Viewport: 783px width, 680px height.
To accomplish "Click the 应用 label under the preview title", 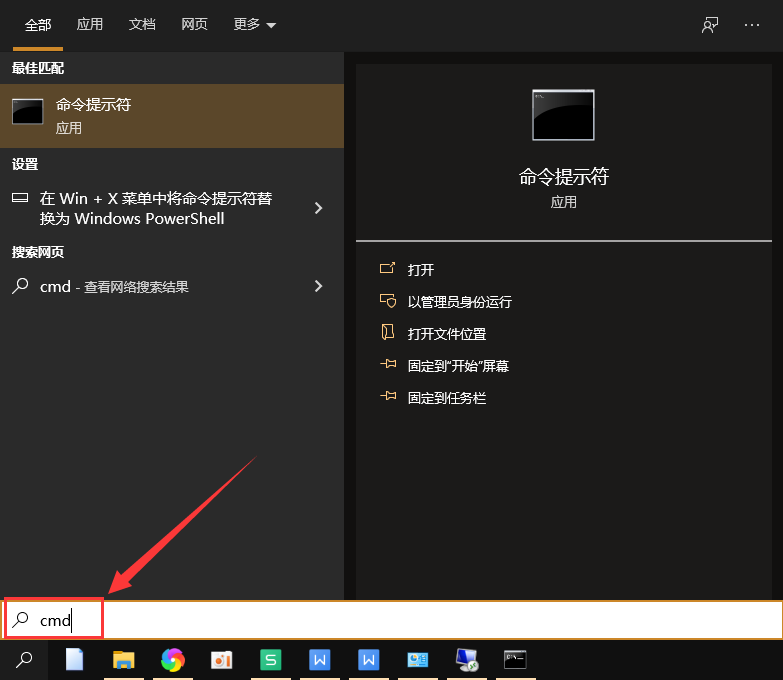I will point(564,202).
